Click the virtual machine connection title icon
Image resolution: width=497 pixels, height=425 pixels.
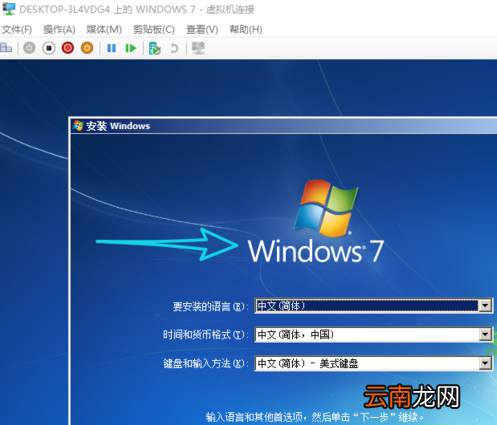tap(9, 9)
